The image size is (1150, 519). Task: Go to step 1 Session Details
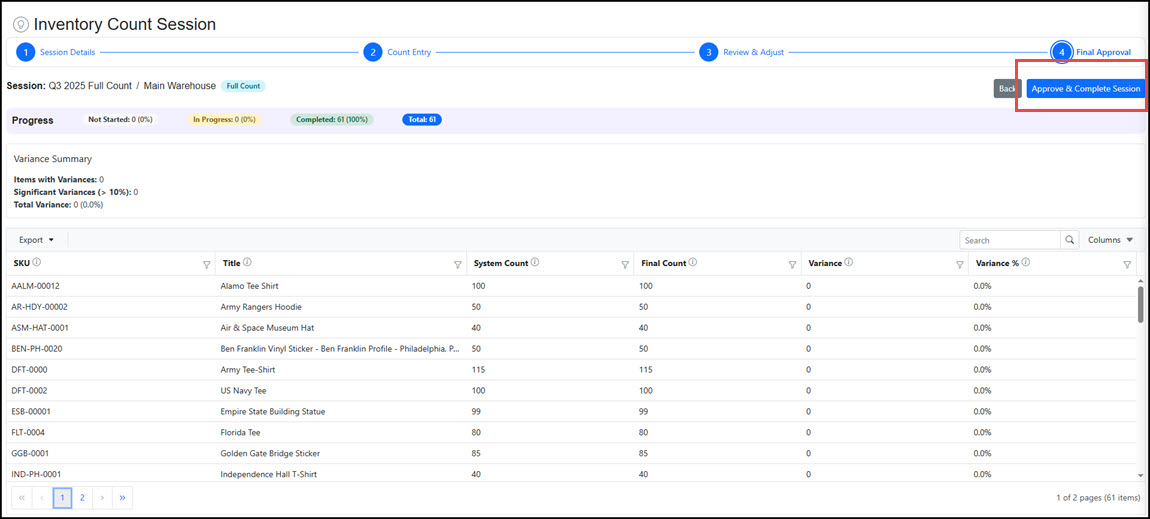click(26, 52)
